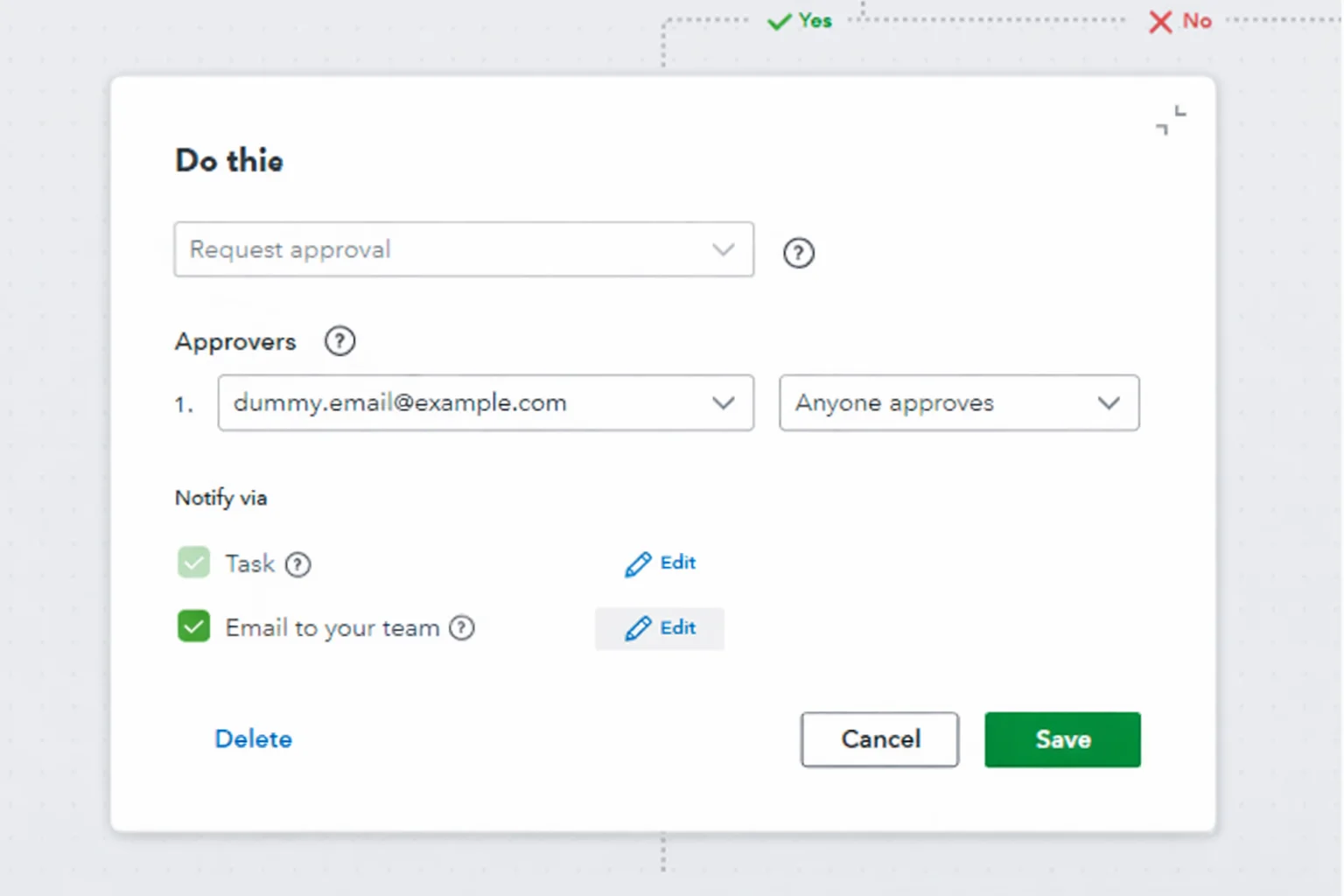The width and height of the screenshot is (1344, 896).
Task: Delete this workflow step
Action: (253, 739)
